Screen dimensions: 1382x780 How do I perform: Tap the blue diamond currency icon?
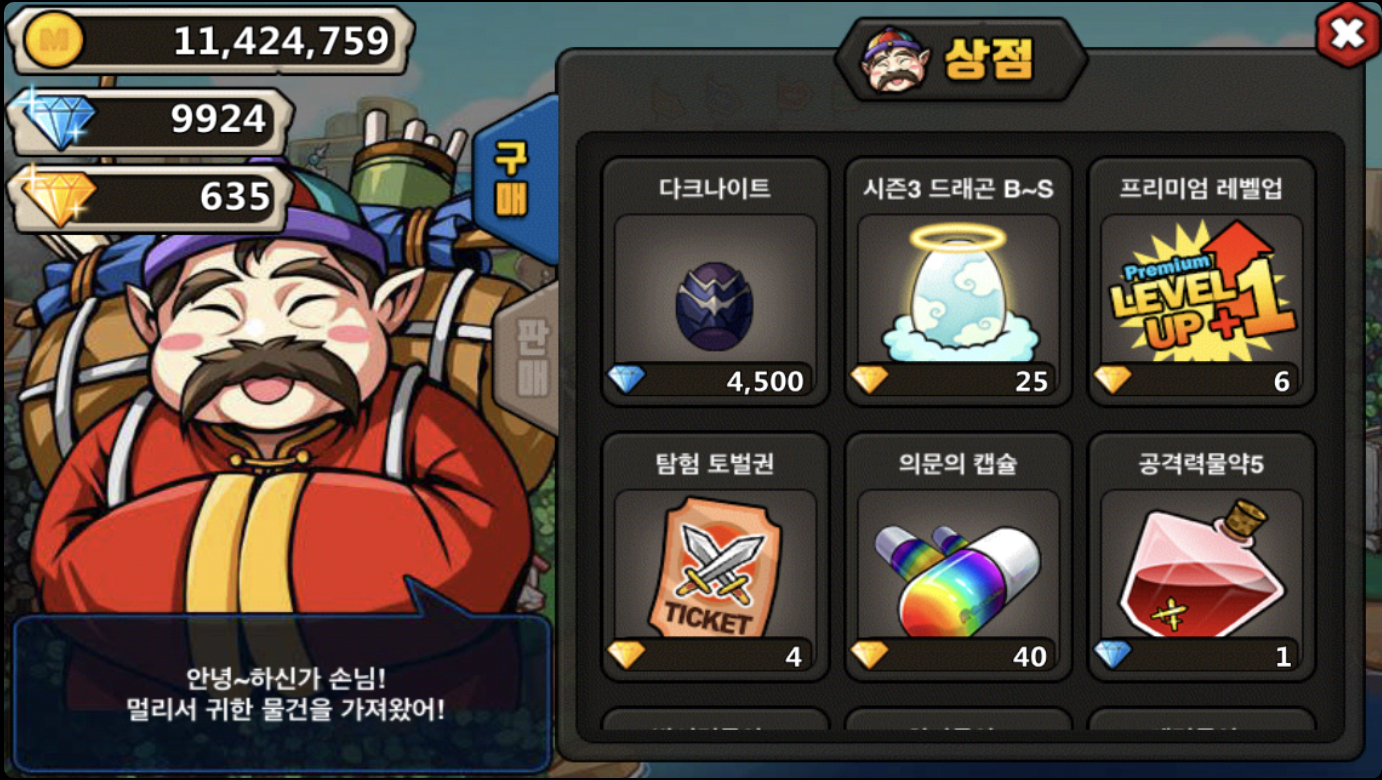(x=55, y=119)
